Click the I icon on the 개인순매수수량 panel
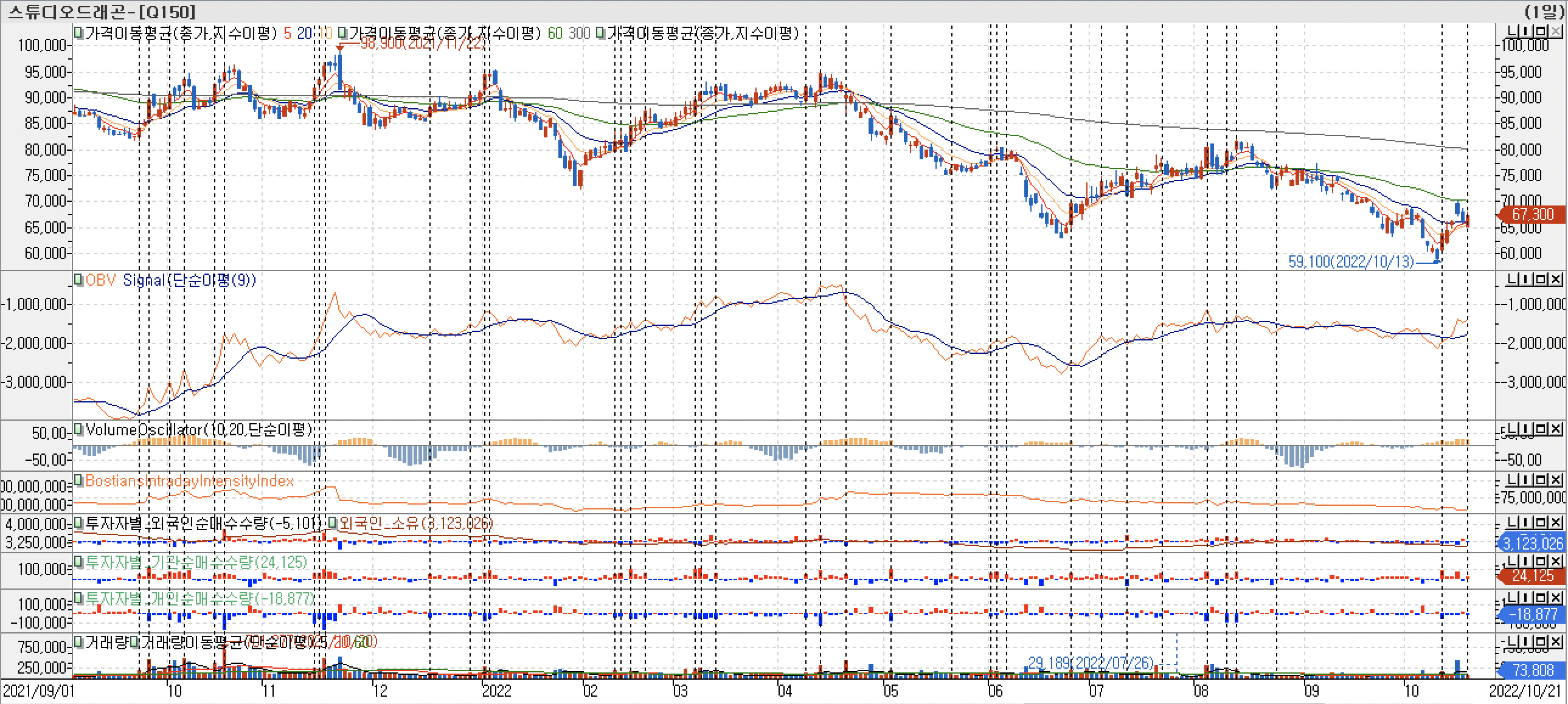Viewport: 1568px width, 704px height. tap(1527, 598)
